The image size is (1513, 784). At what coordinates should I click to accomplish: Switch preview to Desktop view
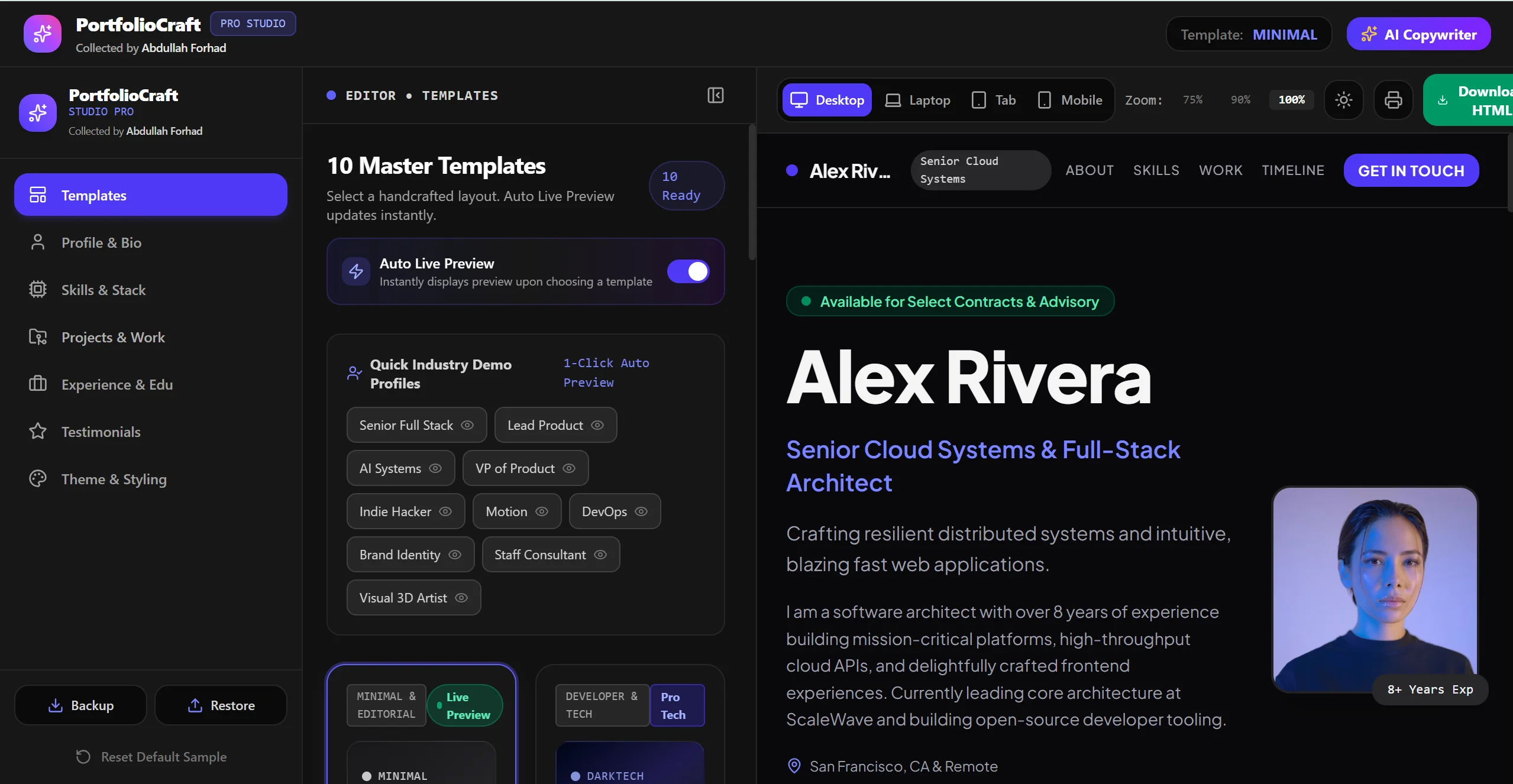point(826,100)
